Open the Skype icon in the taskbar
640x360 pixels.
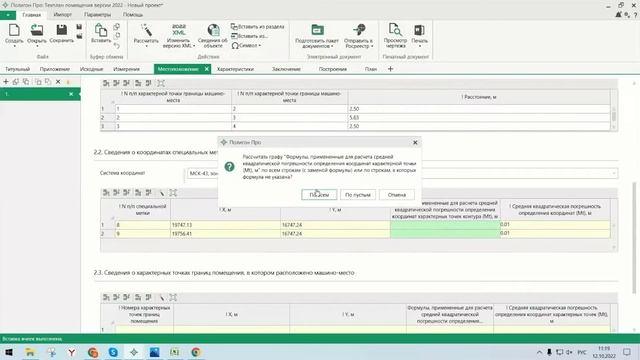point(113,352)
